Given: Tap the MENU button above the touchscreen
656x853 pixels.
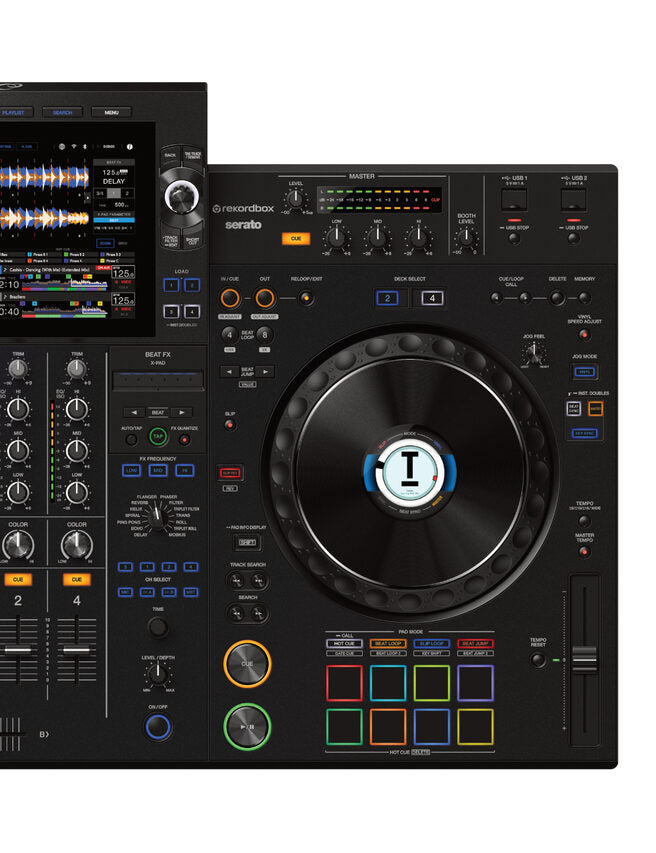Looking at the screenshot, I should coord(112,112).
